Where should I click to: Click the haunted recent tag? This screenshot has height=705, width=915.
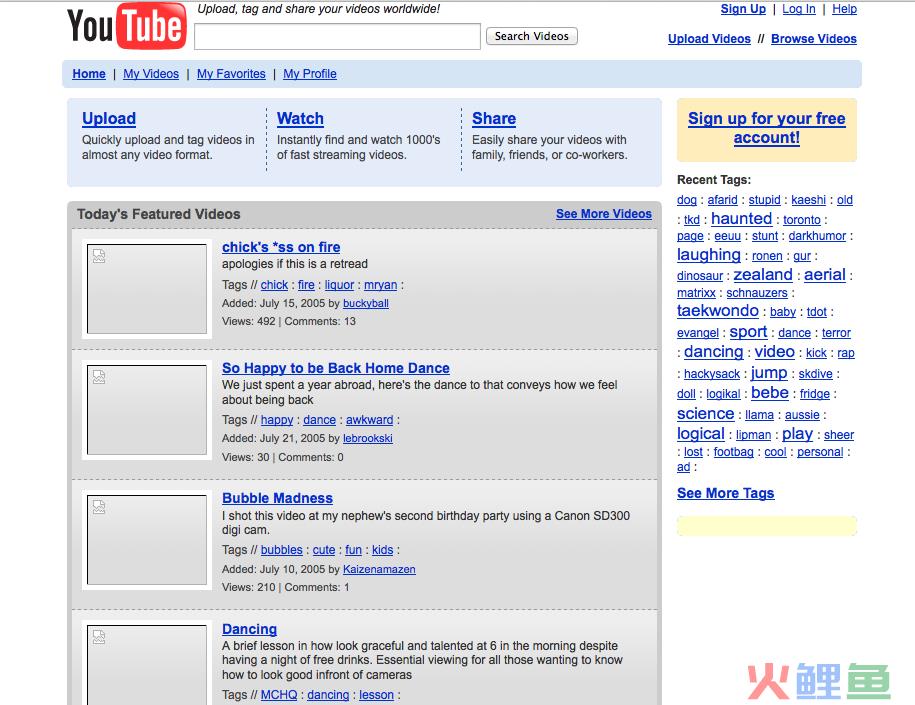click(x=741, y=218)
